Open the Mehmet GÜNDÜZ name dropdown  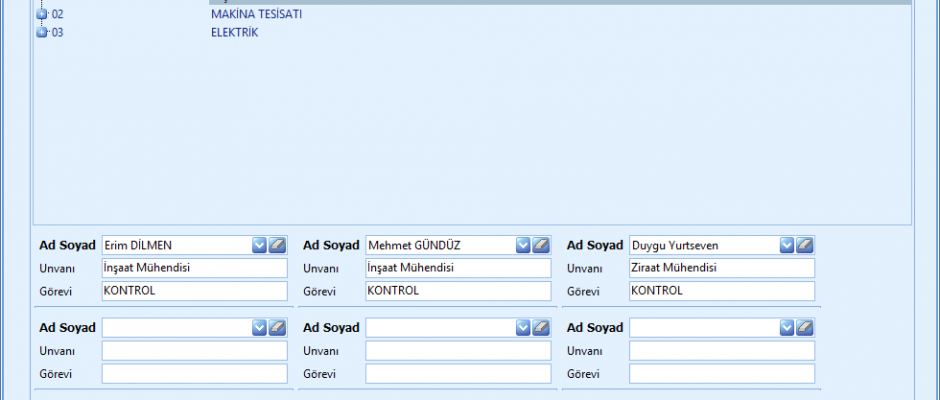(523, 245)
